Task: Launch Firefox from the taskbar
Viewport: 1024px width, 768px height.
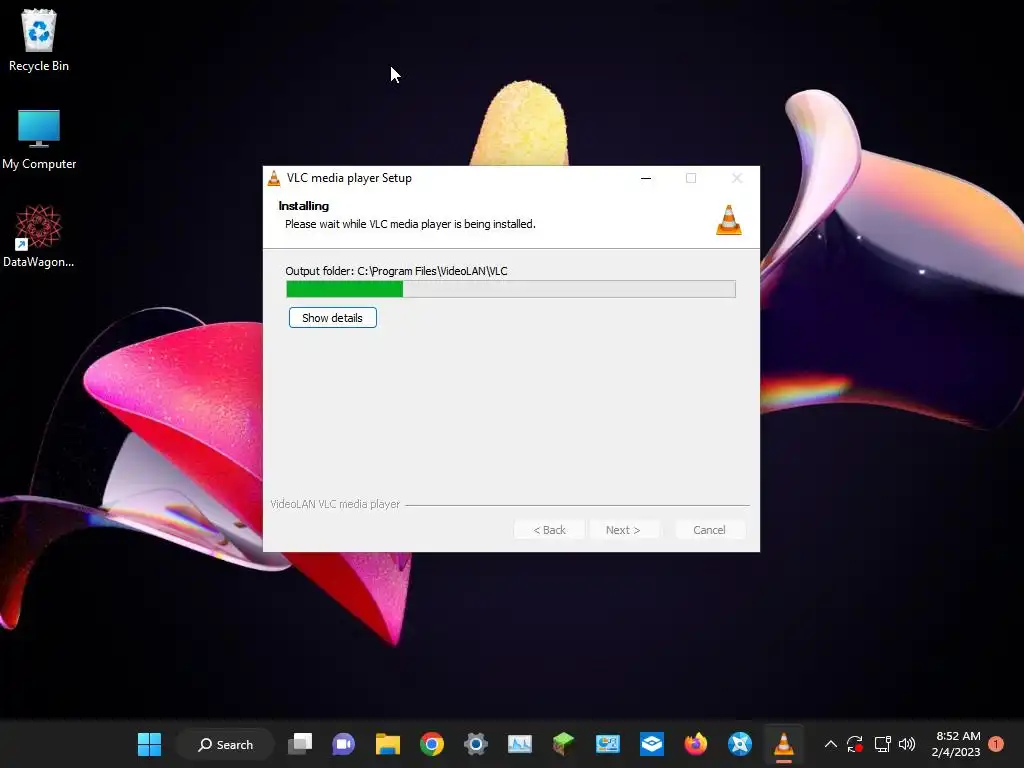Action: (x=696, y=744)
